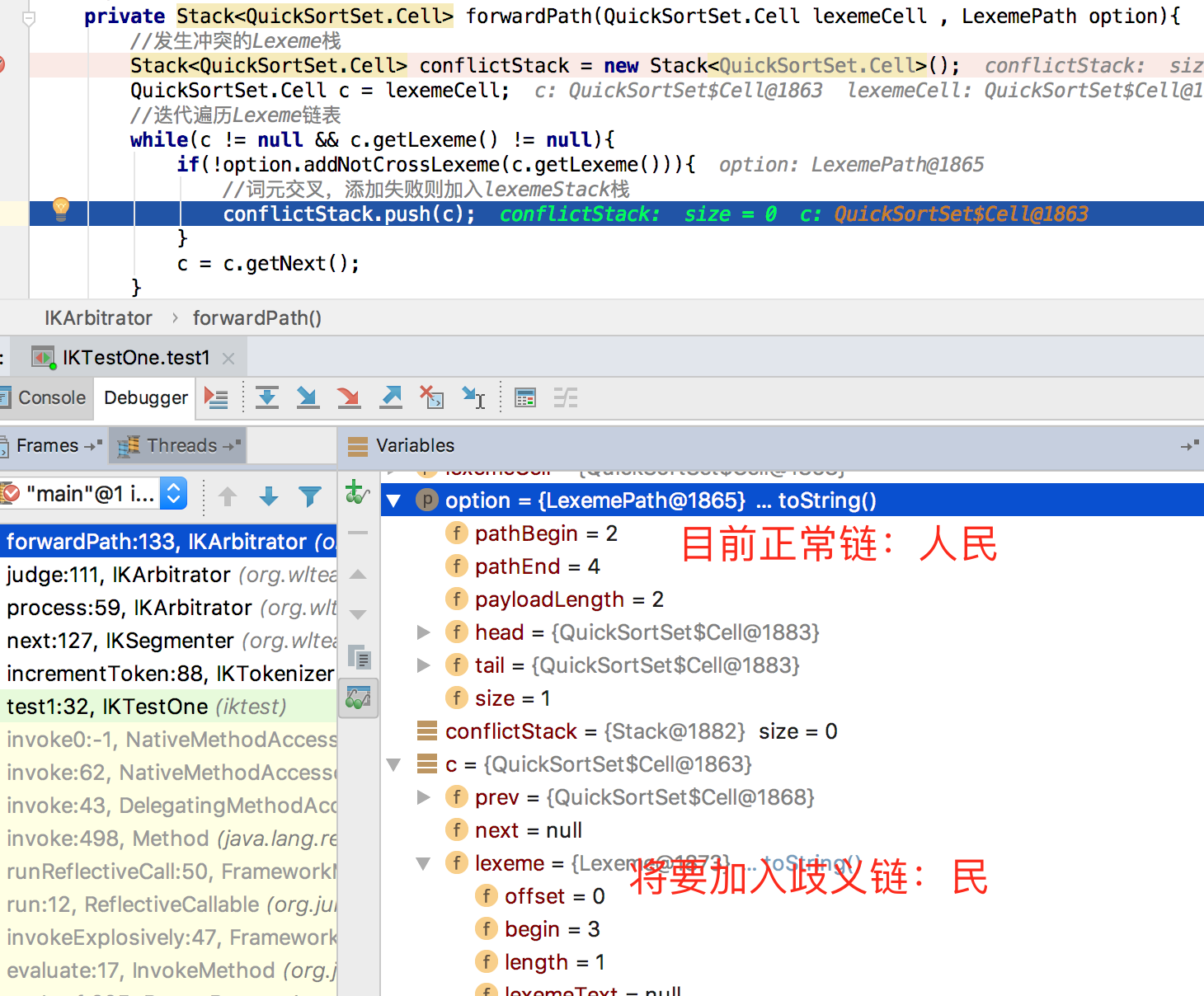
Task: Click the New Watch glasses icon
Action: tap(357, 493)
